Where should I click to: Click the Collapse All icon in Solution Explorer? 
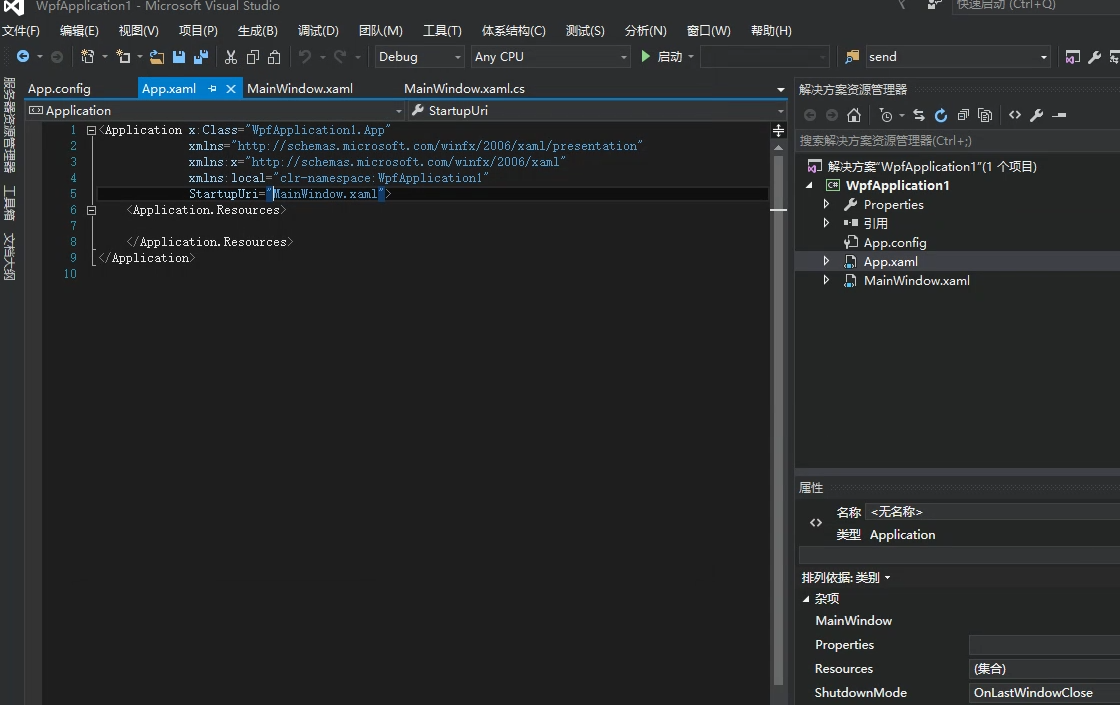click(963, 115)
